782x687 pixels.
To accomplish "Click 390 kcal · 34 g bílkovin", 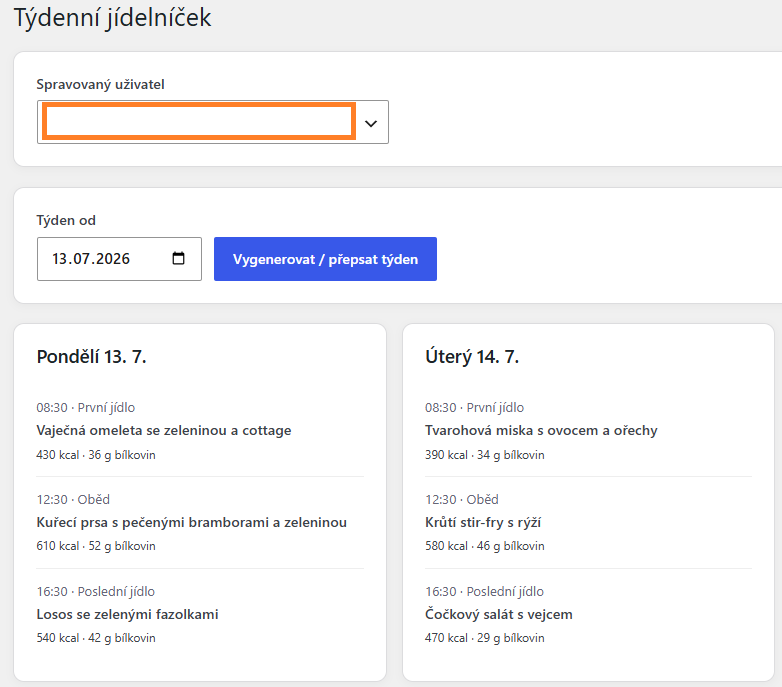I will coord(485,455).
